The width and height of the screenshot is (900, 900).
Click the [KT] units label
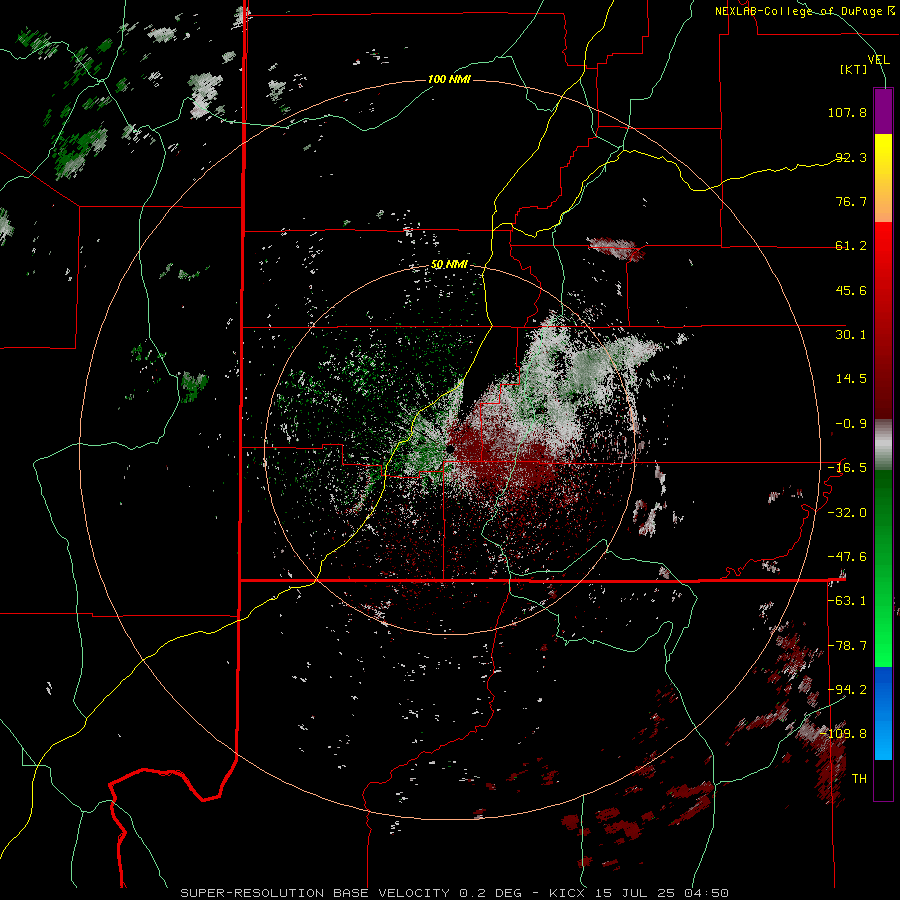point(854,70)
